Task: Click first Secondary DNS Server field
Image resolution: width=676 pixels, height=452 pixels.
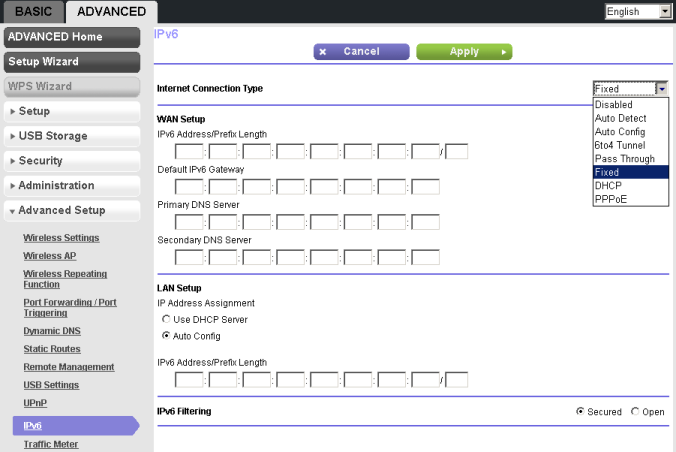Action: point(189,257)
